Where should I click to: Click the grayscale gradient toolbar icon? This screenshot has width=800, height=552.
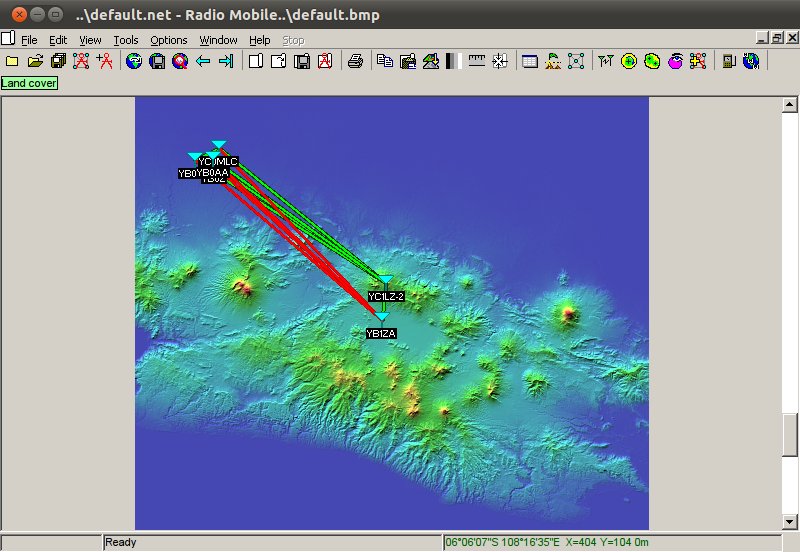tap(451, 61)
